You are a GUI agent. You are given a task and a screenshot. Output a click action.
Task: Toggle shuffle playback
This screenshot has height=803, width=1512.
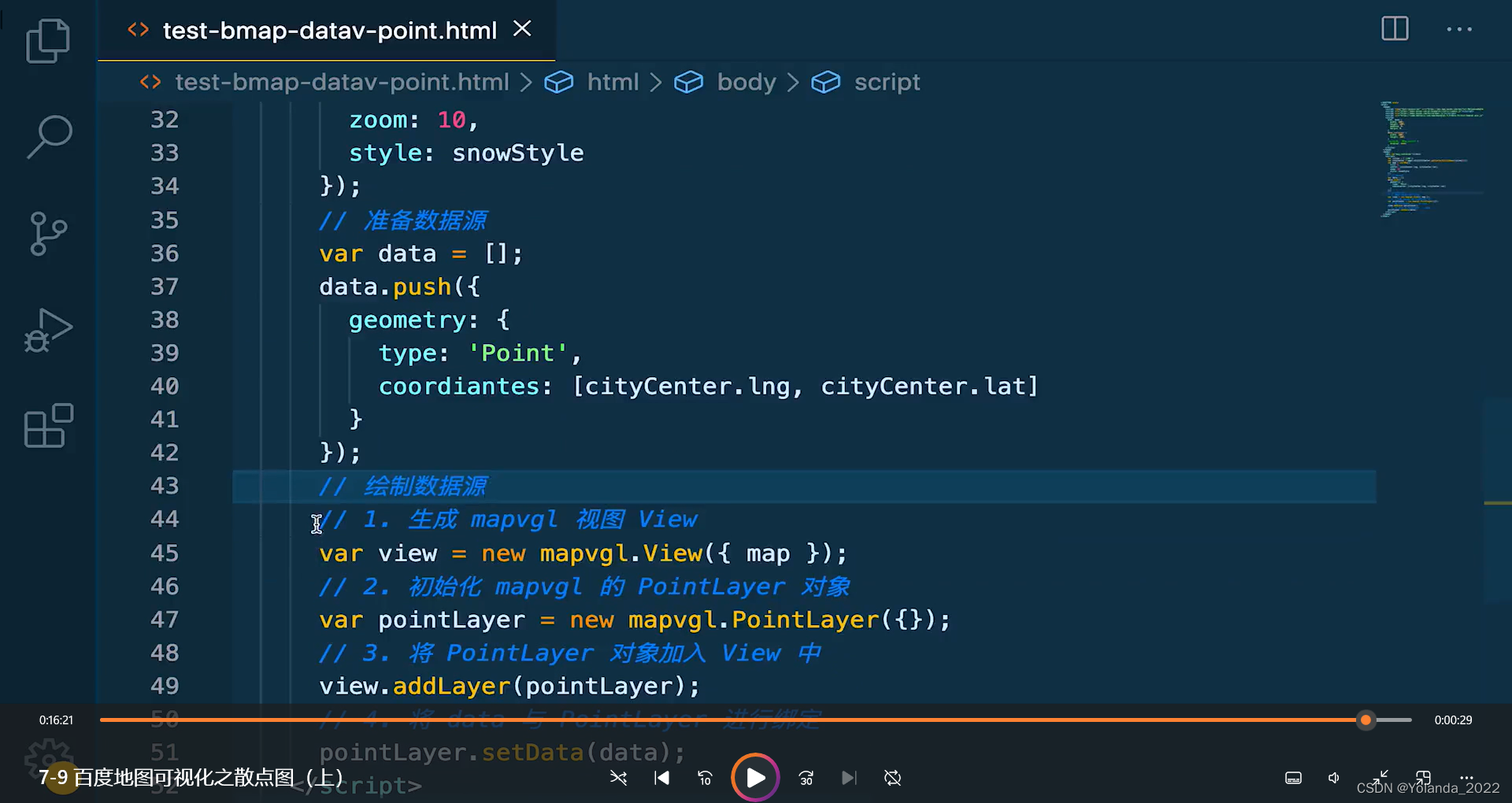point(618,778)
